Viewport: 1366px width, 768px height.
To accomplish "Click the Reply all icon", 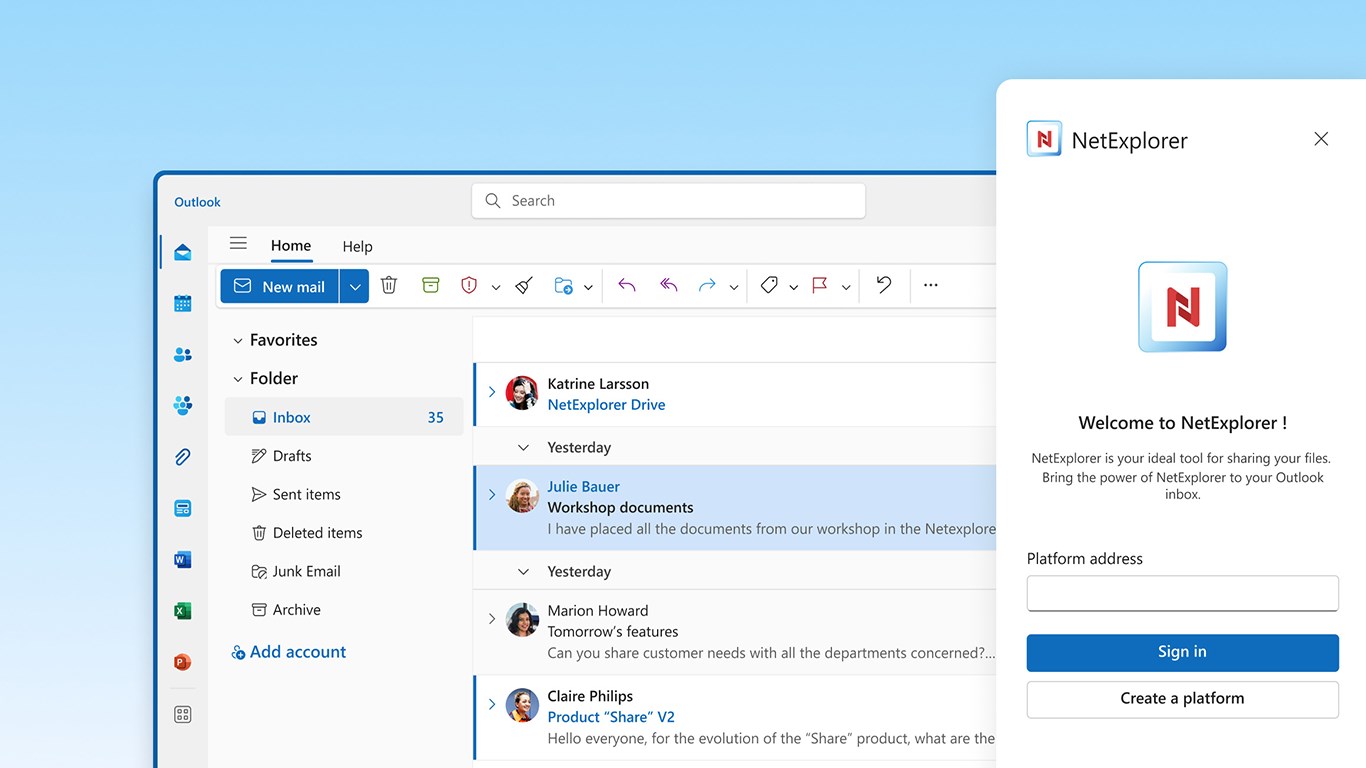I will tap(668, 285).
